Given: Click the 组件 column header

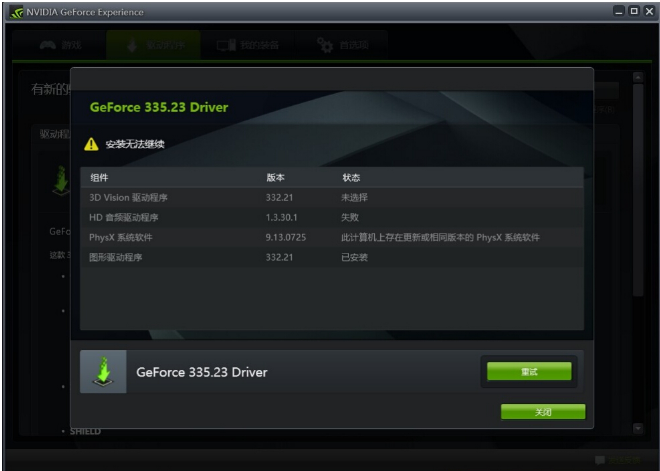Looking at the screenshot, I should click(x=98, y=177).
